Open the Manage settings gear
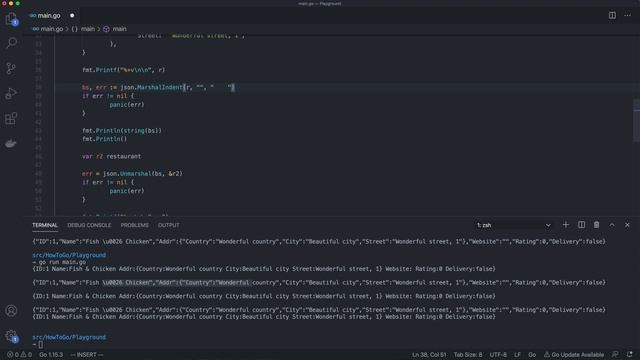 pyautogui.click(x=11, y=336)
